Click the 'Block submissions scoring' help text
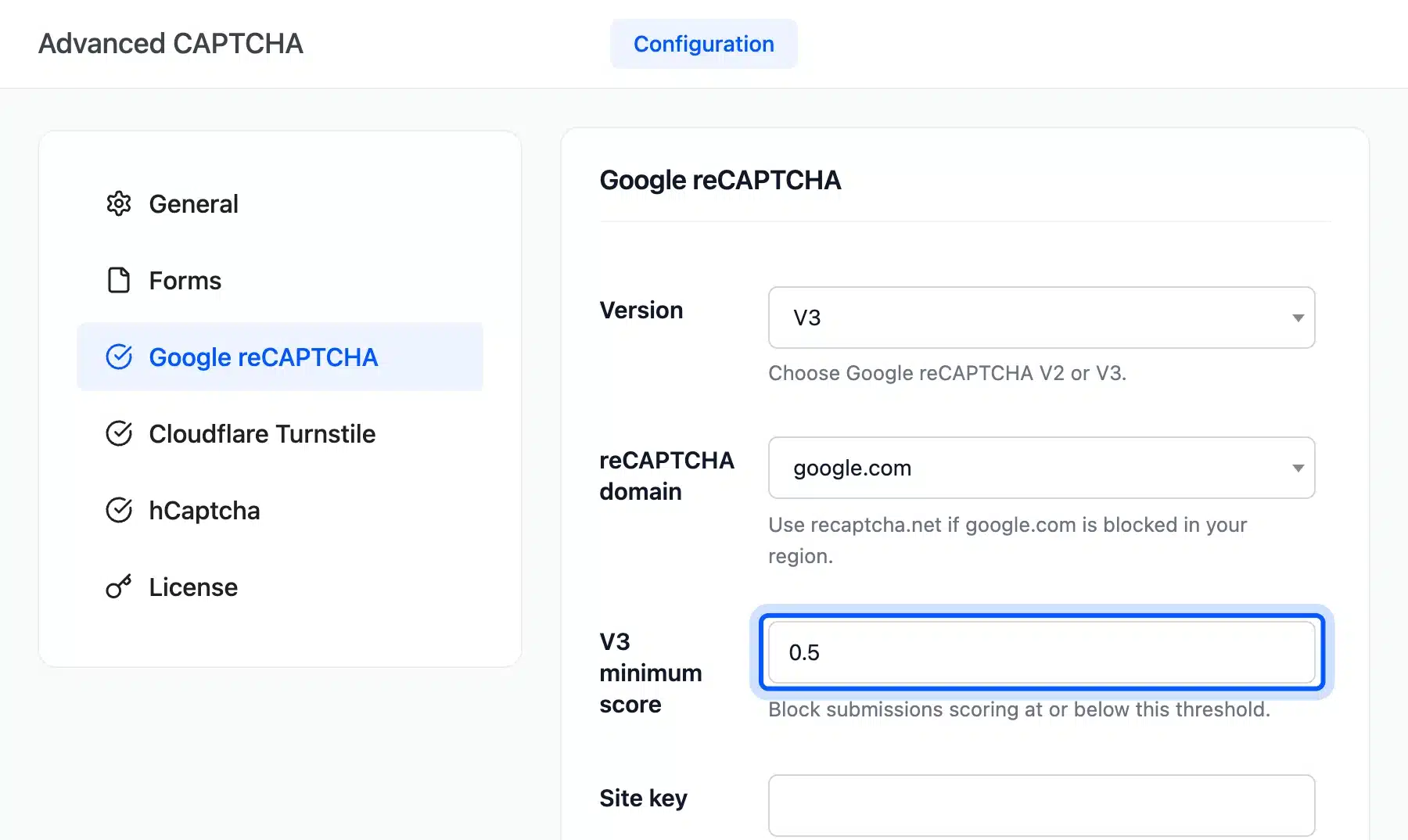Image resolution: width=1408 pixels, height=840 pixels. click(x=1019, y=709)
